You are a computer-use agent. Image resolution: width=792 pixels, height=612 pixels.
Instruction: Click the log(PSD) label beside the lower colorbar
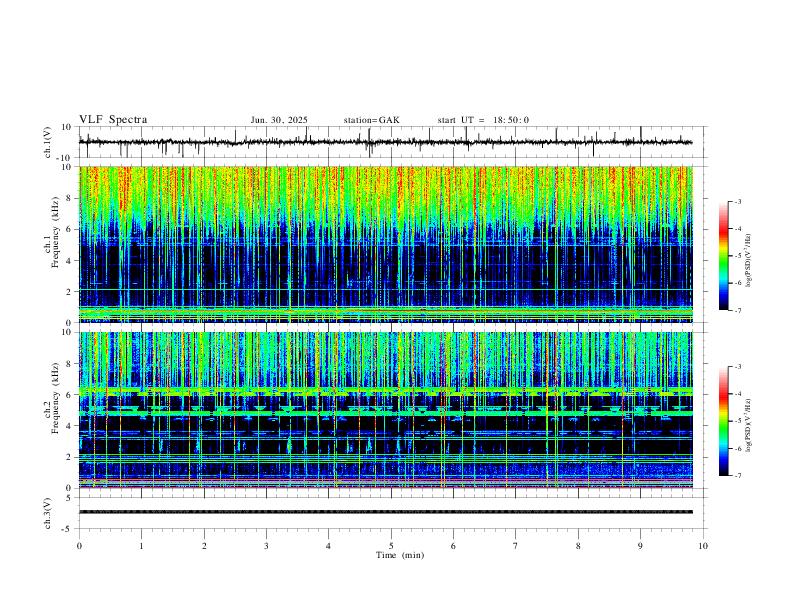749,425
